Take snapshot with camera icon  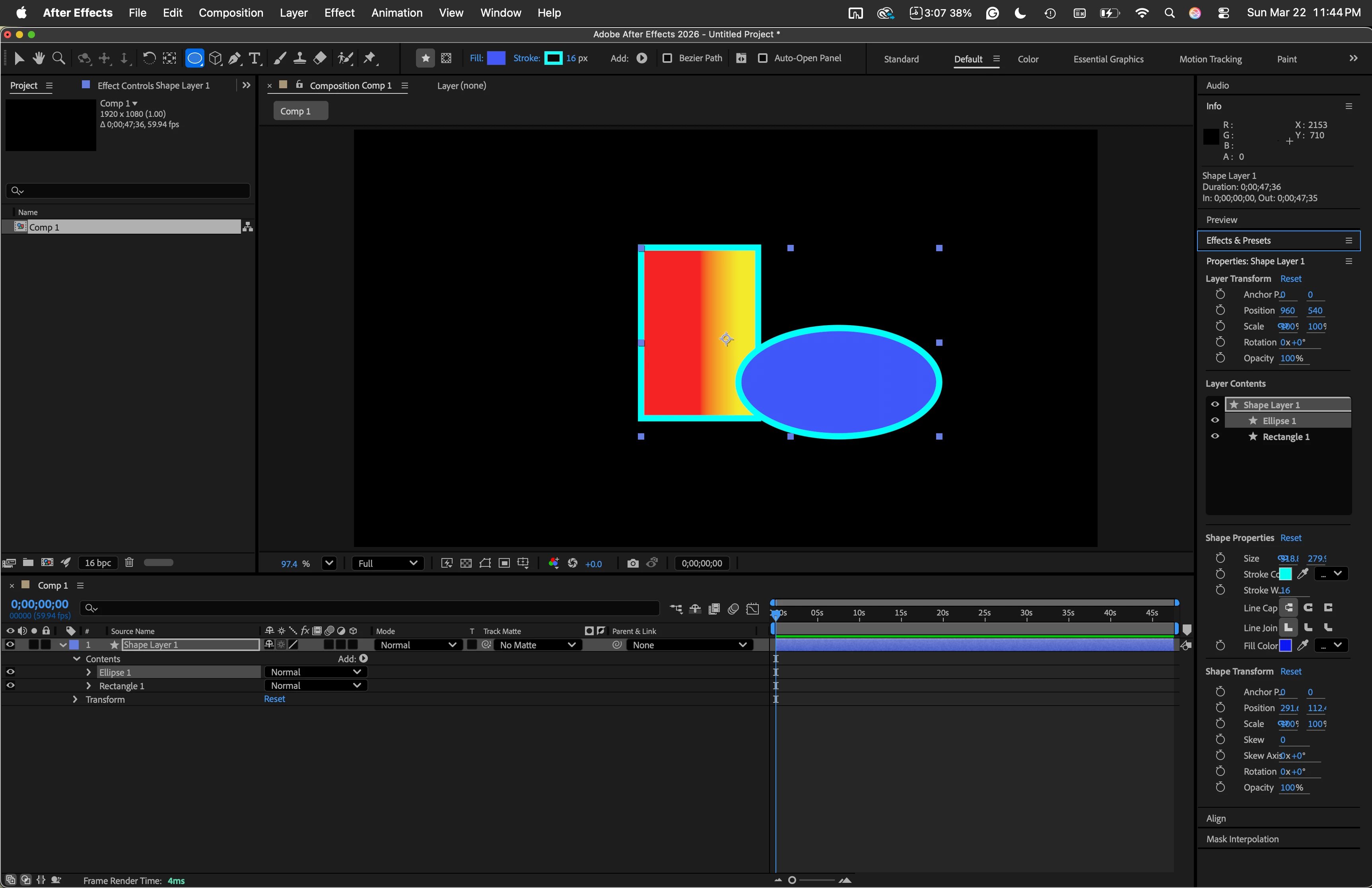(632, 563)
